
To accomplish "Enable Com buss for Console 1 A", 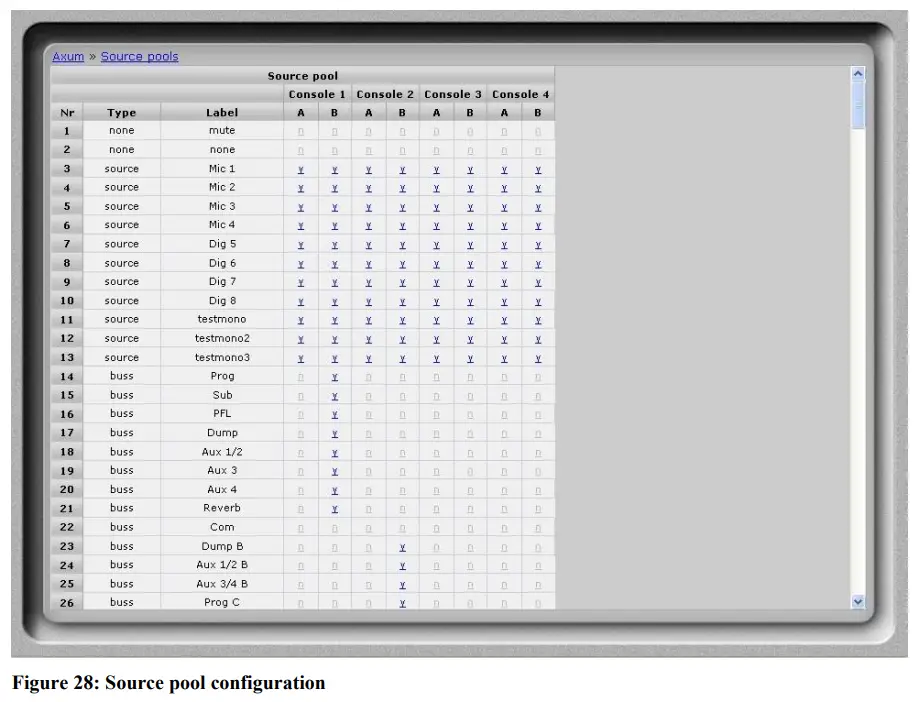I will click(x=301, y=529).
